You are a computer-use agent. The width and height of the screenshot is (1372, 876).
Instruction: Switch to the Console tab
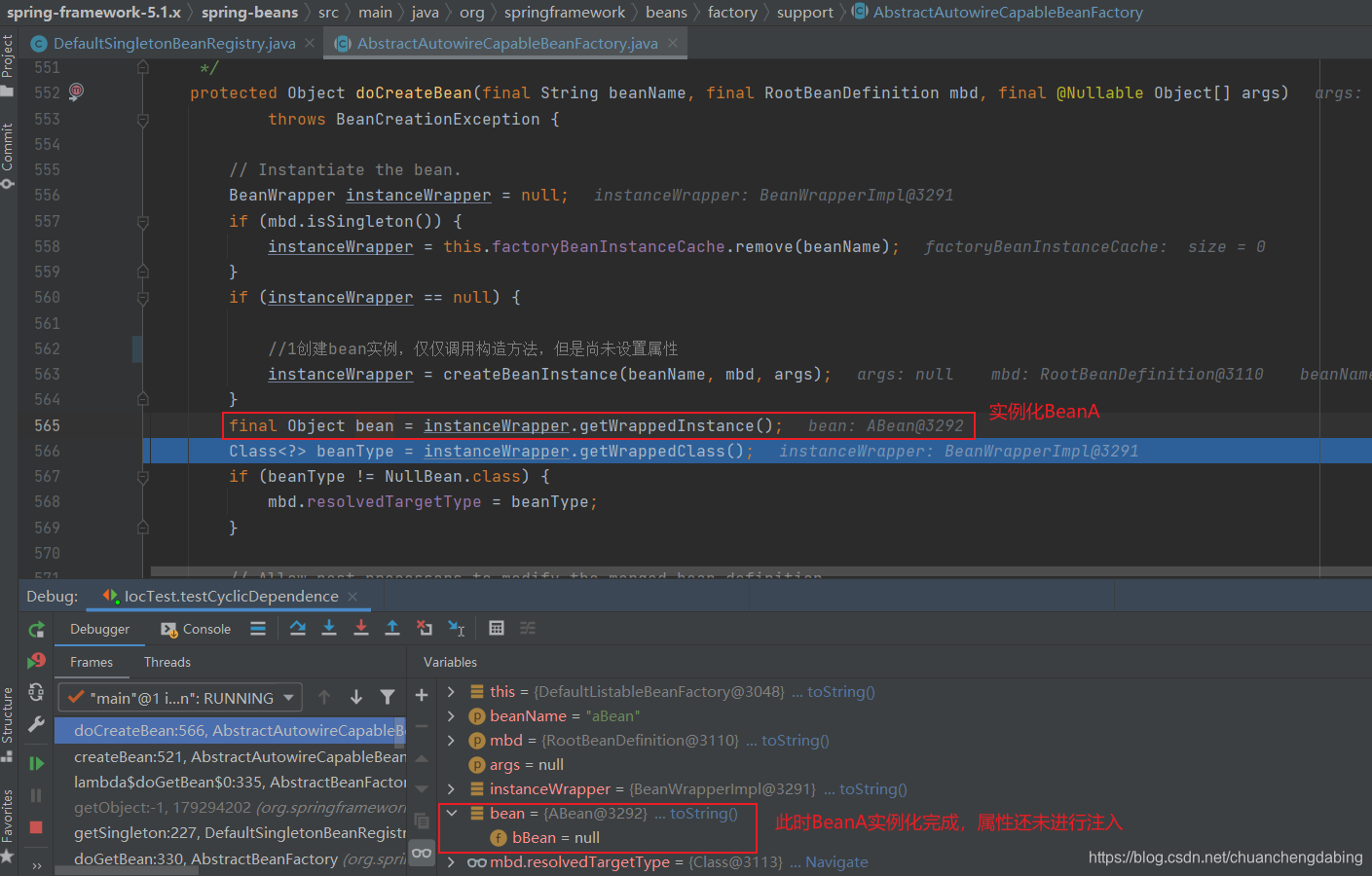point(196,629)
